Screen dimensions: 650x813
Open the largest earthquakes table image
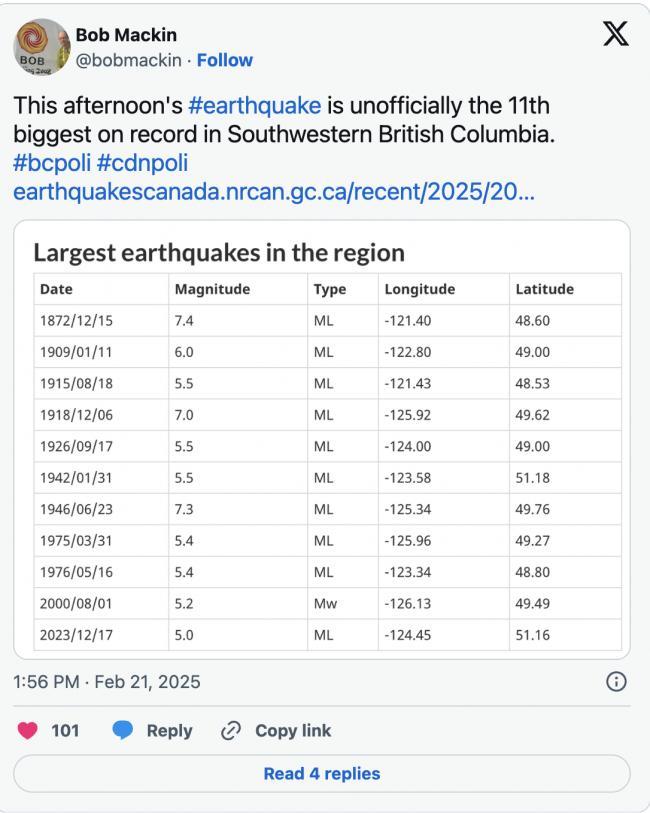[322, 440]
